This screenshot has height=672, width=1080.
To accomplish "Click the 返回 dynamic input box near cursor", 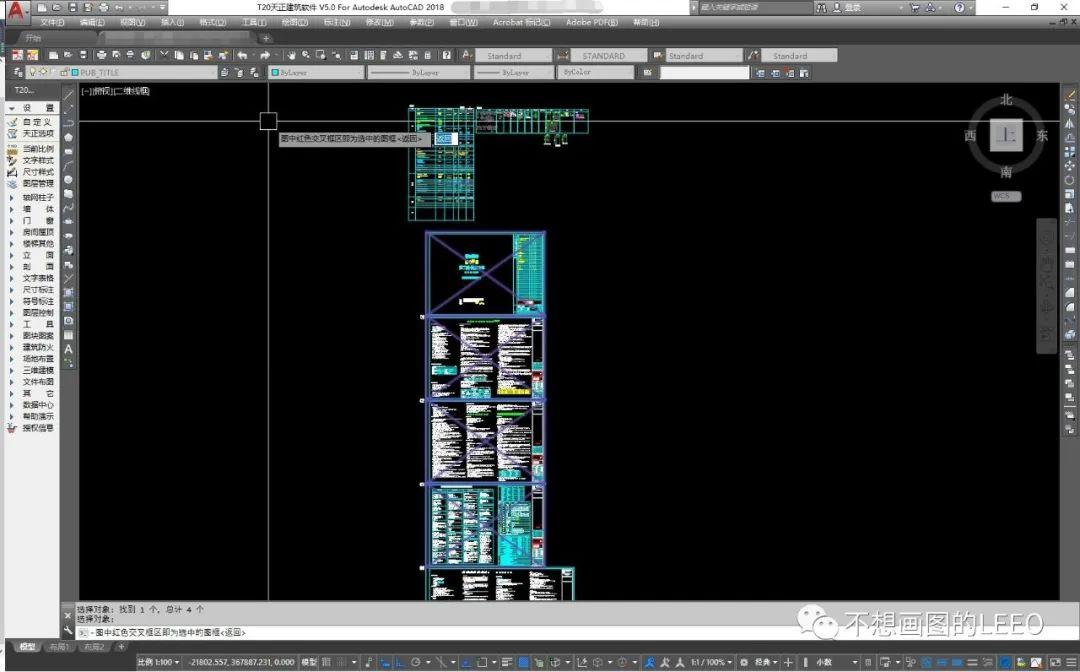I will coord(446,138).
